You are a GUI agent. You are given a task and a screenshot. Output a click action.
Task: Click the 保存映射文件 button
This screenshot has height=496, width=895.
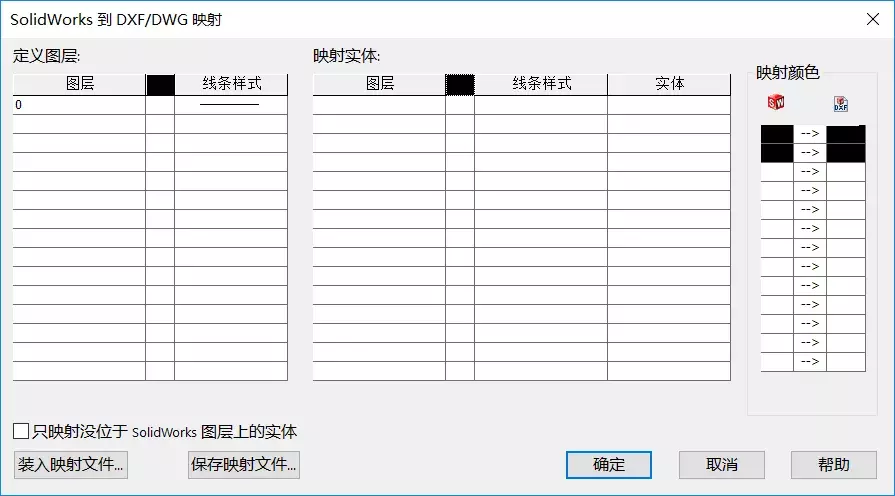(244, 465)
